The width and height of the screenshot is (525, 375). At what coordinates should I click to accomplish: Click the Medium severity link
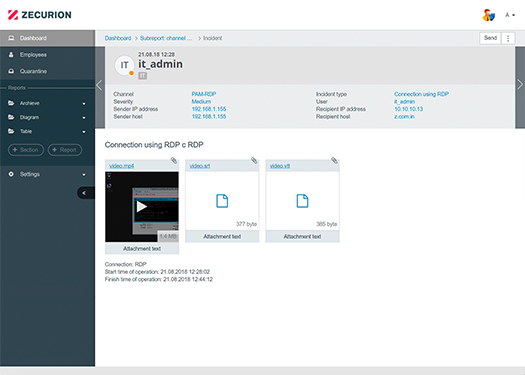coord(201,101)
